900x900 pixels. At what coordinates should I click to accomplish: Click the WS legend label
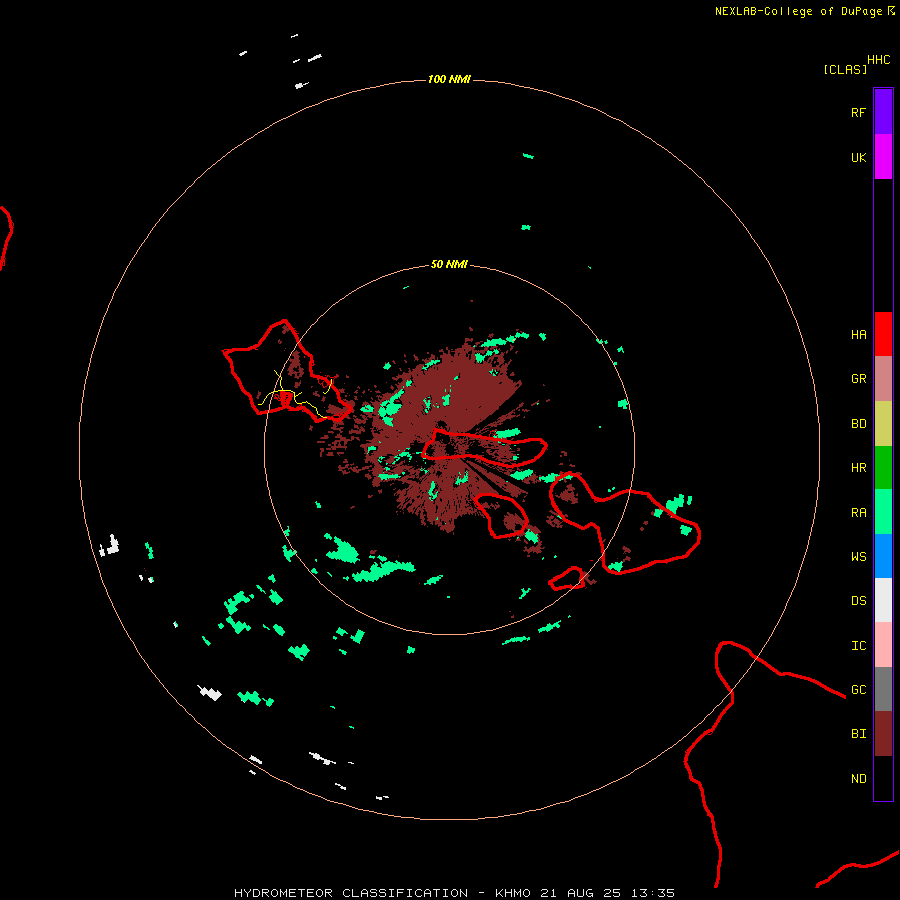pos(858,556)
